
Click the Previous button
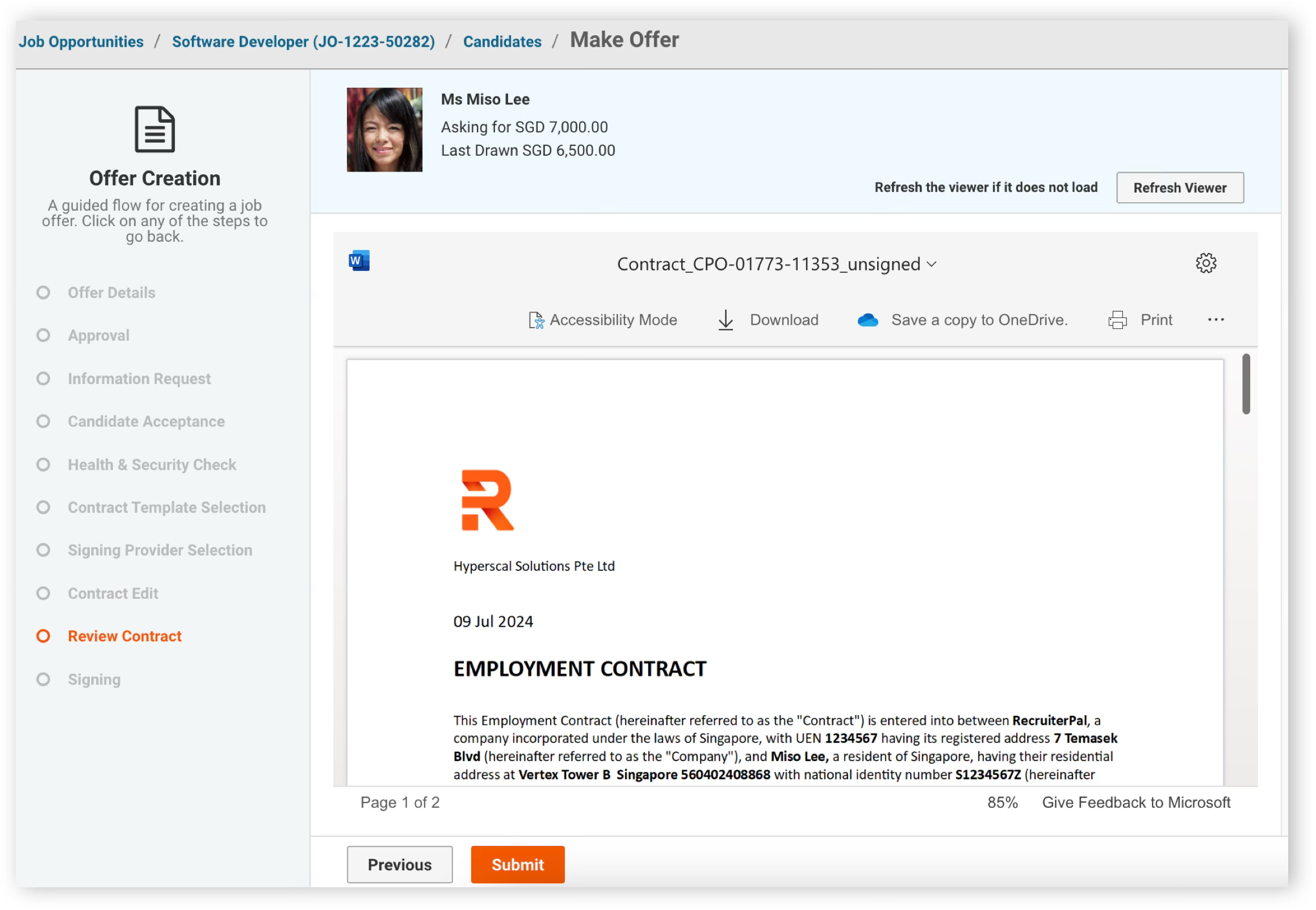[399, 865]
